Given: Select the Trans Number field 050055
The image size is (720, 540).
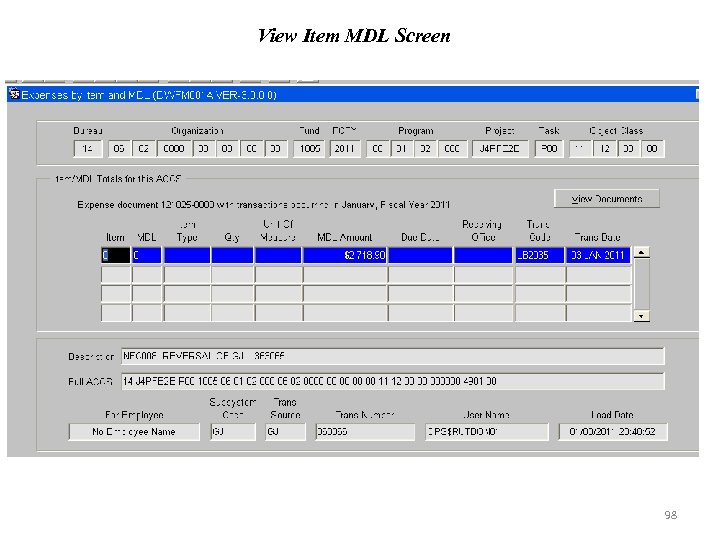Looking at the screenshot, I should (365, 432).
